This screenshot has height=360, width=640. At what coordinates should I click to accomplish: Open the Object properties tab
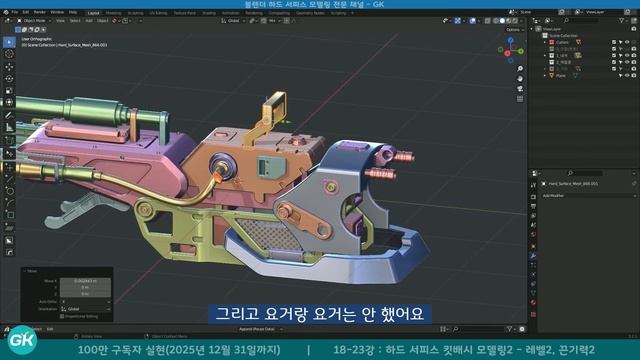(x=533, y=246)
